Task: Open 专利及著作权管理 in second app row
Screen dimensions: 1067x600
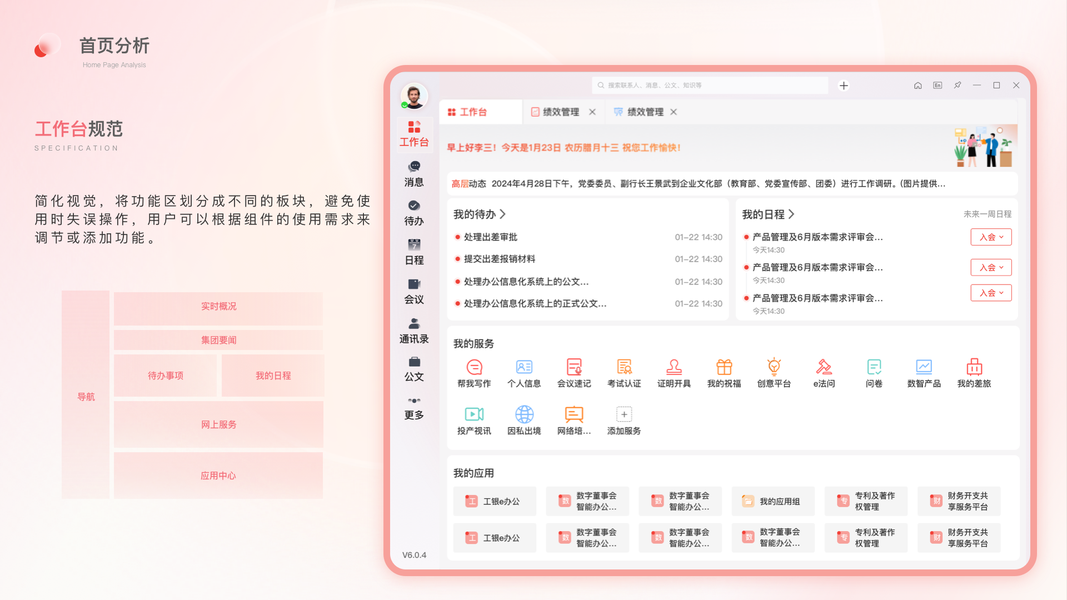Action: (x=866, y=537)
